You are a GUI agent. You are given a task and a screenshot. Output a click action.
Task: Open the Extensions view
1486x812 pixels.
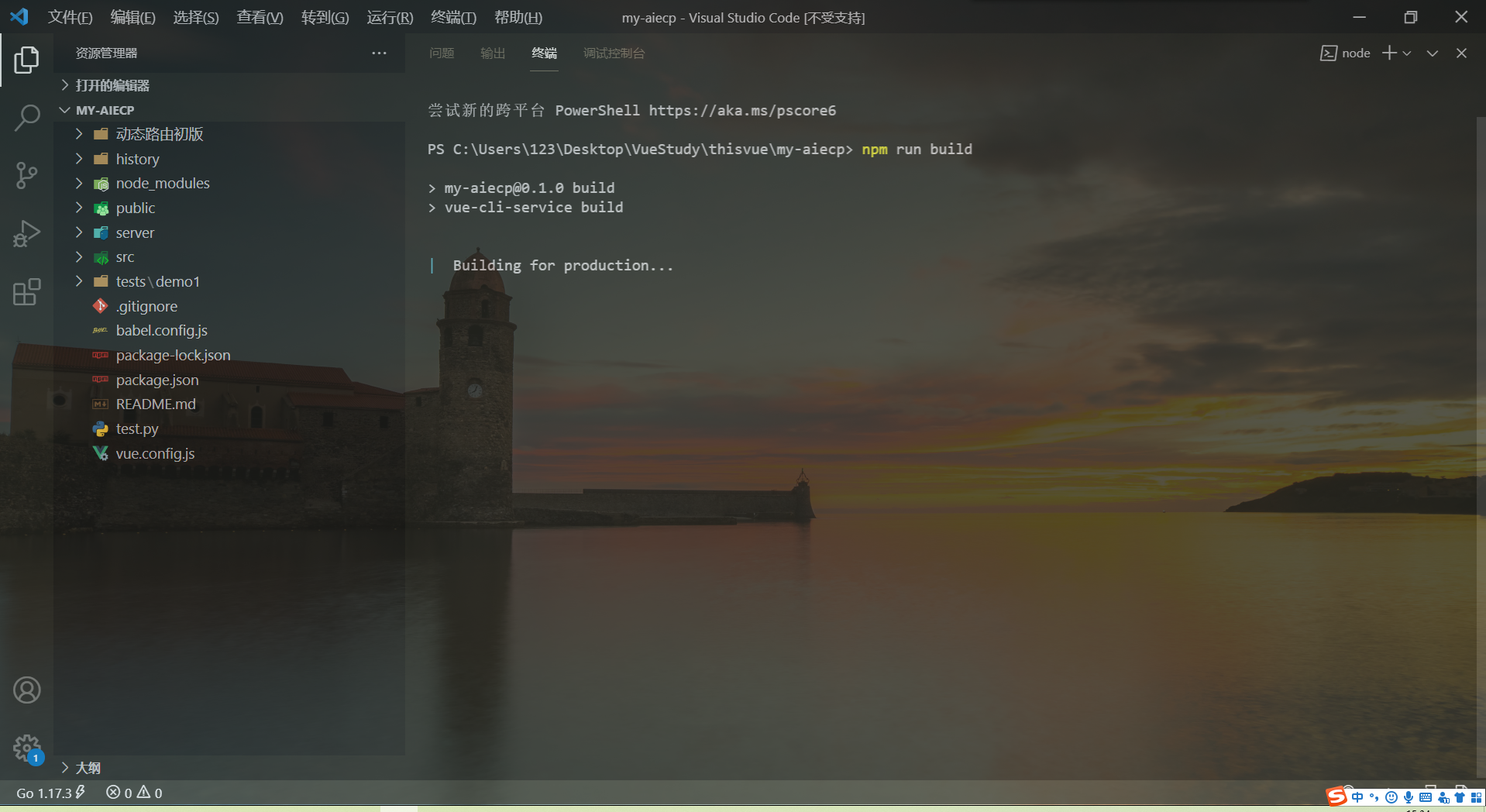click(x=26, y=292)
